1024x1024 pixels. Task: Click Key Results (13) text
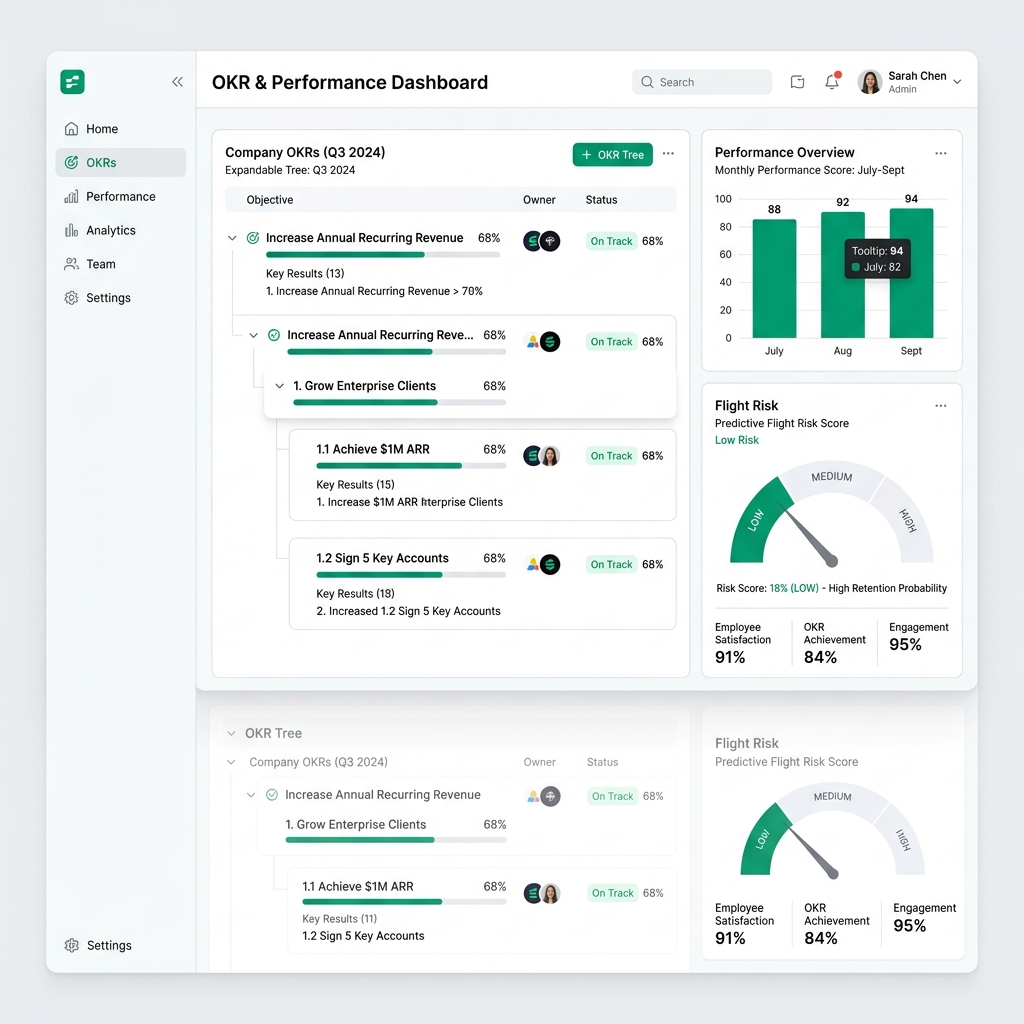point(305,274)
